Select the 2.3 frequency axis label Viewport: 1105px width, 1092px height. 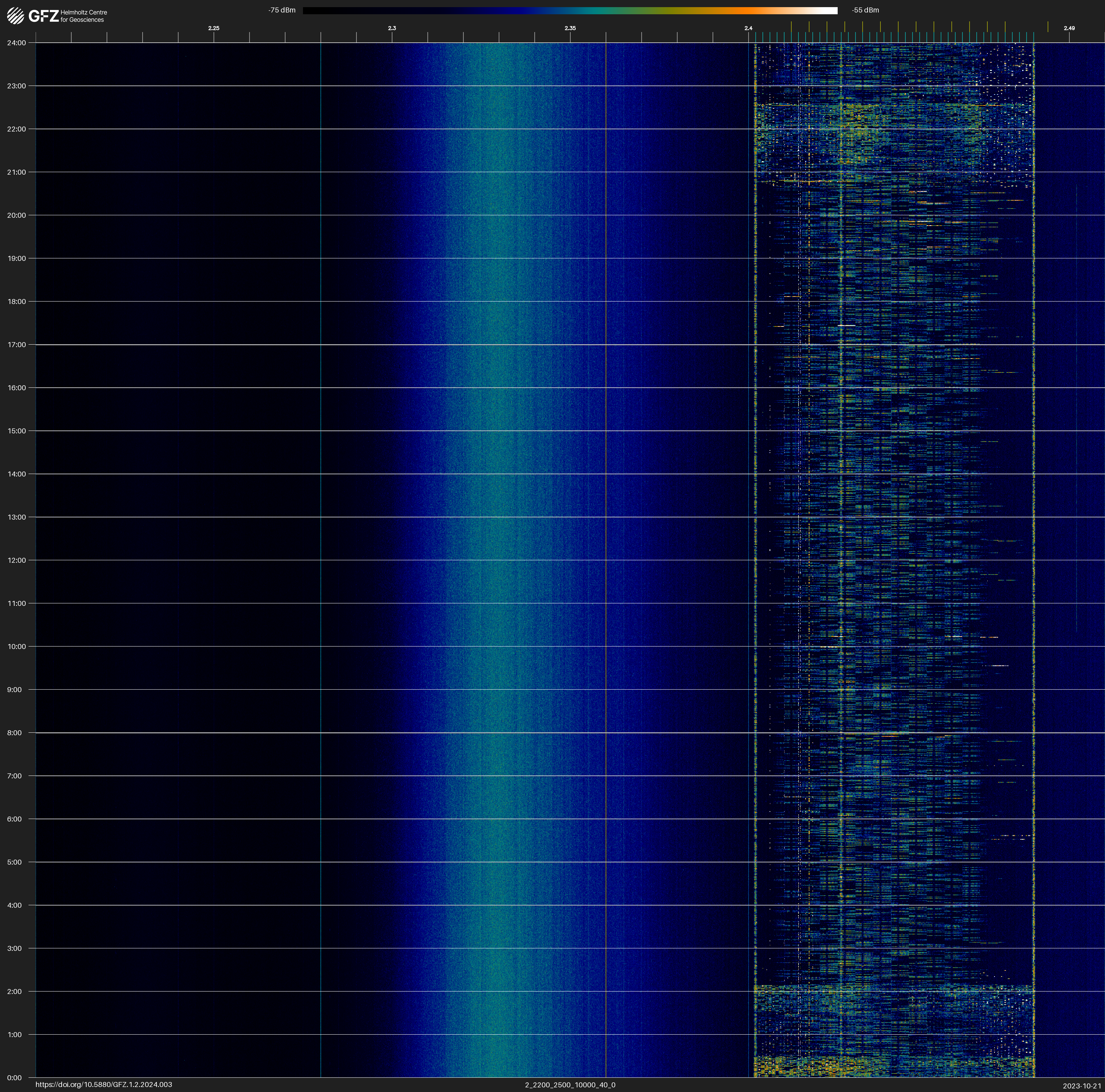coord(392,28)
